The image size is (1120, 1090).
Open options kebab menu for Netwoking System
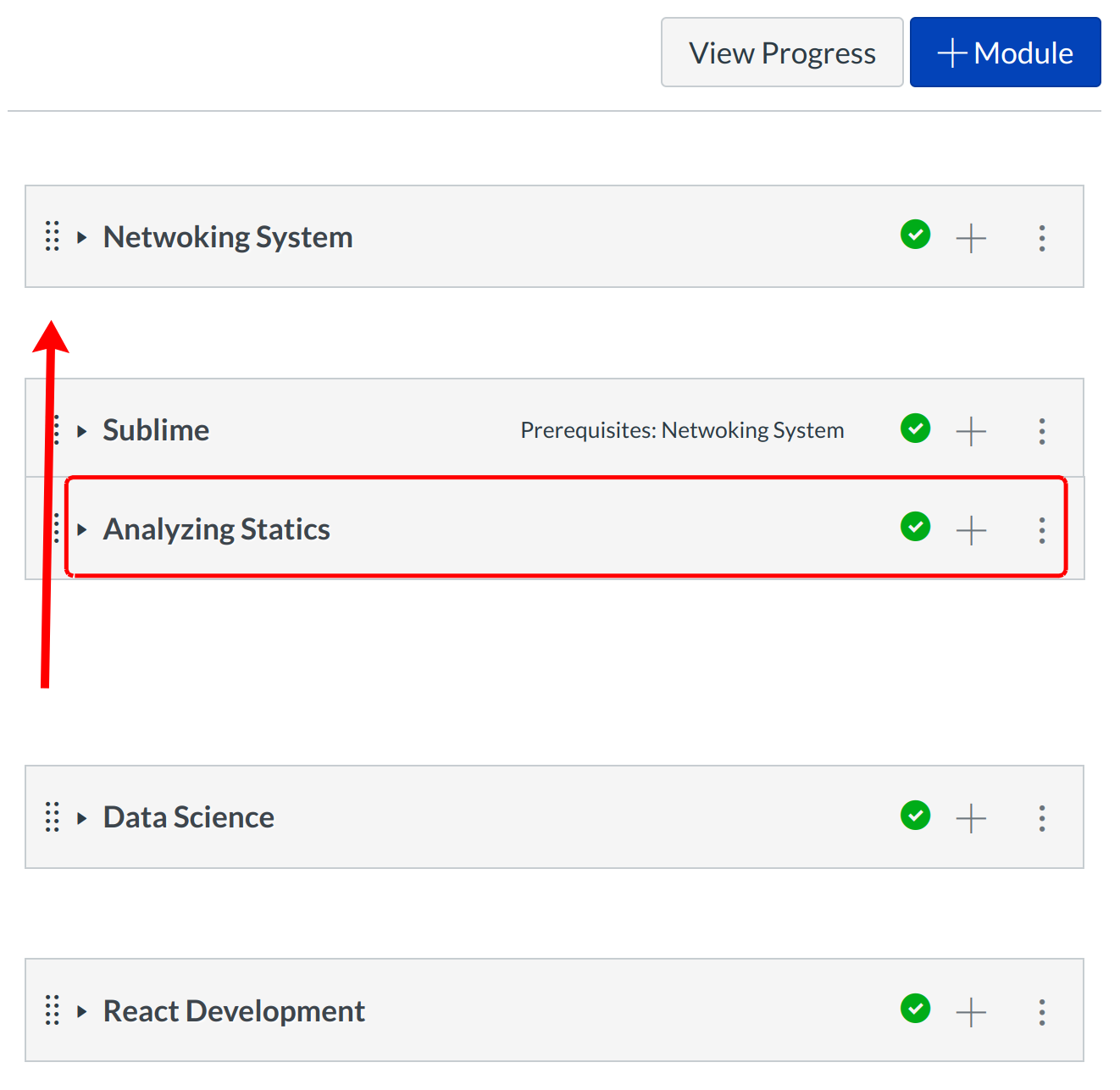click(x=1042, y=238)
